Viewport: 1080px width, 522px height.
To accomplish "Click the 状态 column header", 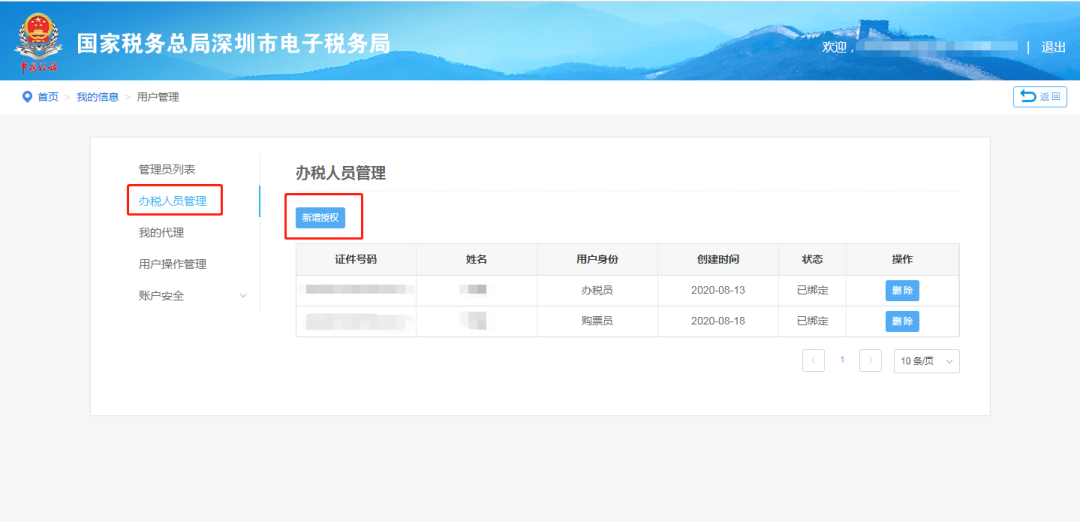I will click(813, 260).
